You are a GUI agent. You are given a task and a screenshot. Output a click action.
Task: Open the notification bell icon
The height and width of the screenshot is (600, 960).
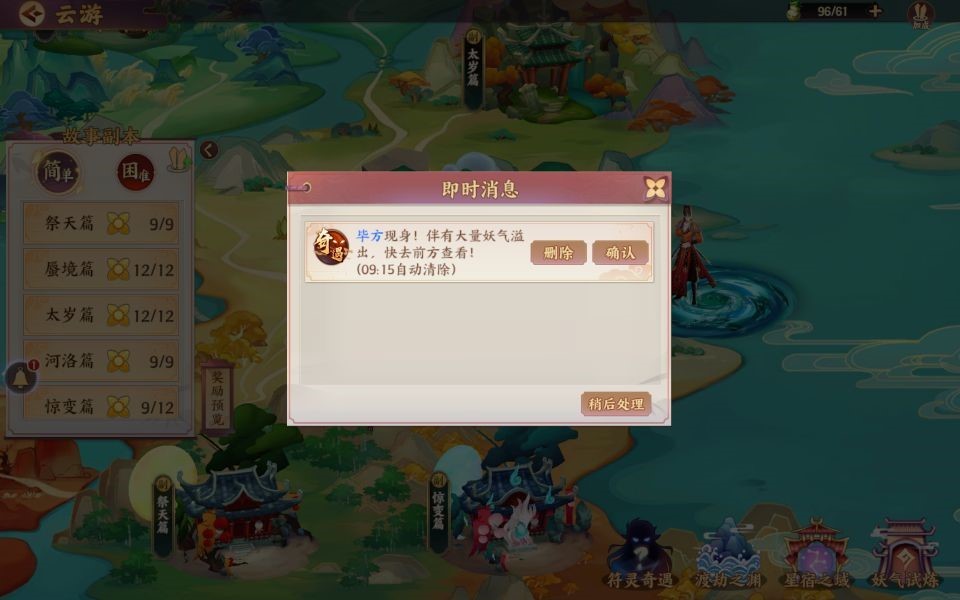point(21,377)
